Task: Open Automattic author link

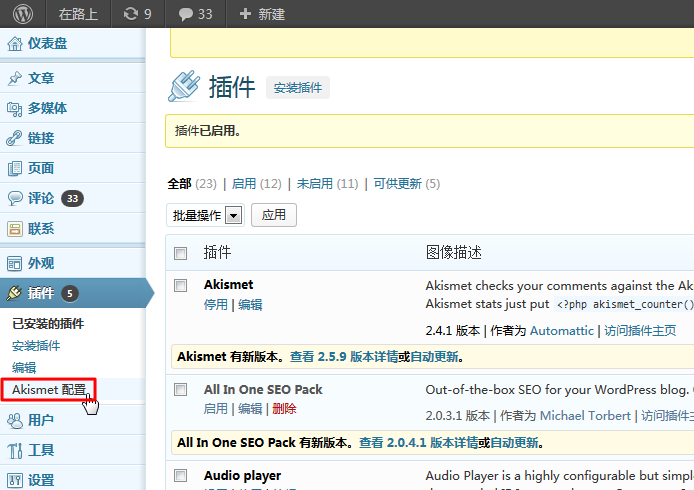Action: [x=562, y=331]
